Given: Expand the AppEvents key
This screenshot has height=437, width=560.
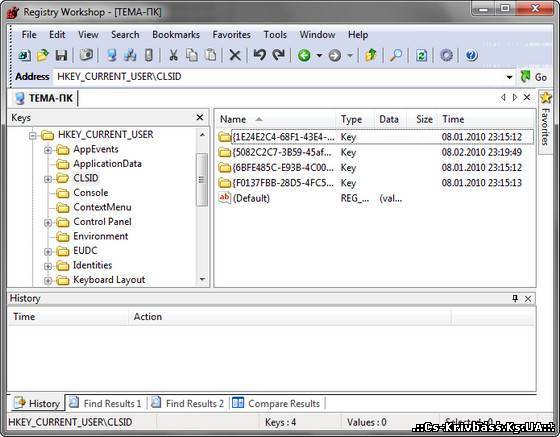Looking at the screenshot, I should 48,150.
